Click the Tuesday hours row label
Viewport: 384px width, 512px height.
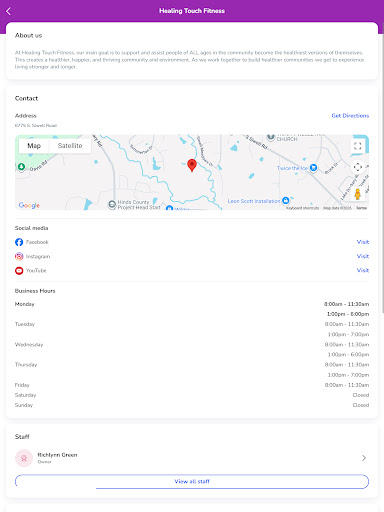(x=25, y=324)
